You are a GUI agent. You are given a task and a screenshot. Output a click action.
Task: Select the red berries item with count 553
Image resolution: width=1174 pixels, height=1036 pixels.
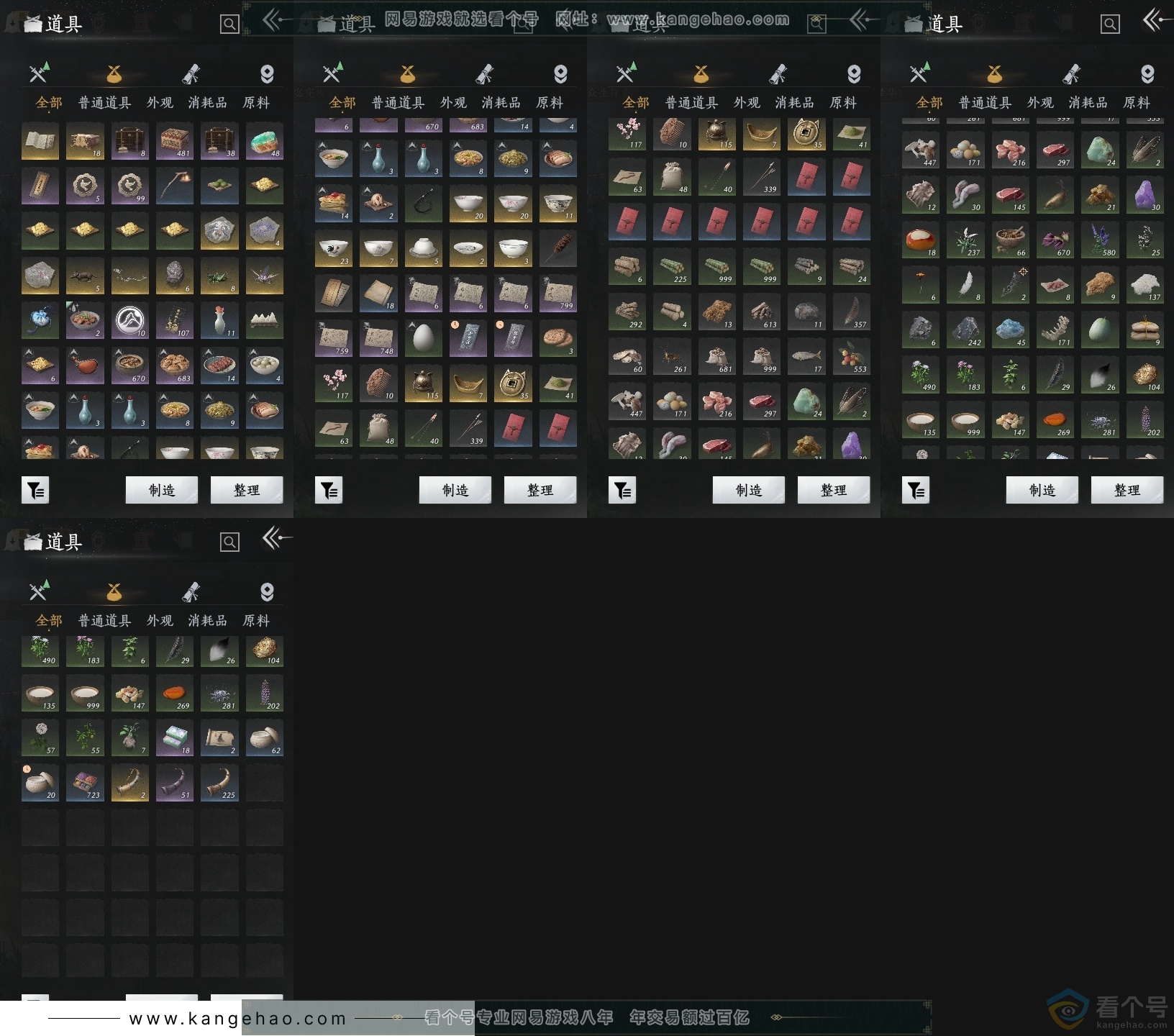[852, 357]
